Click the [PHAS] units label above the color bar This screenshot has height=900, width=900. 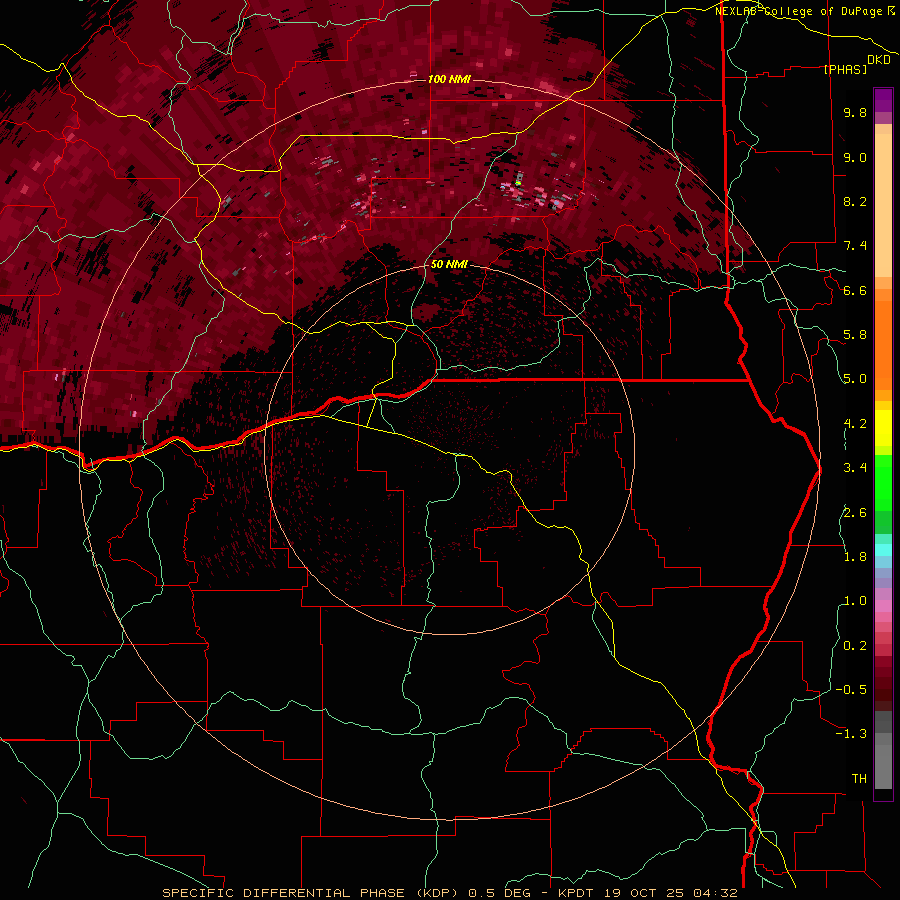[845, 69]
